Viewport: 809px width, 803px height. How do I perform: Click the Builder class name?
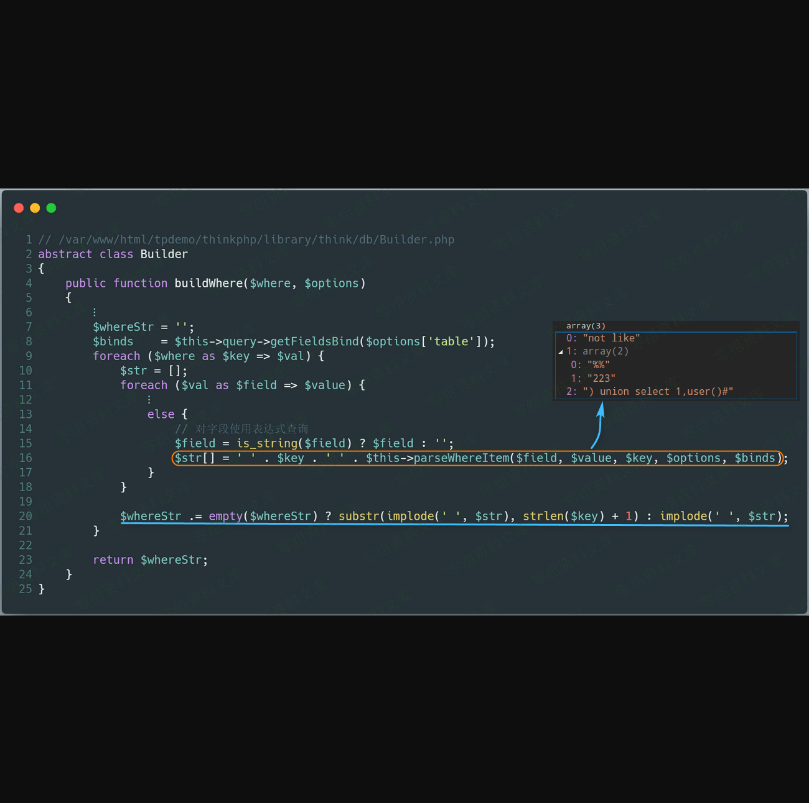tap(164, 254)
